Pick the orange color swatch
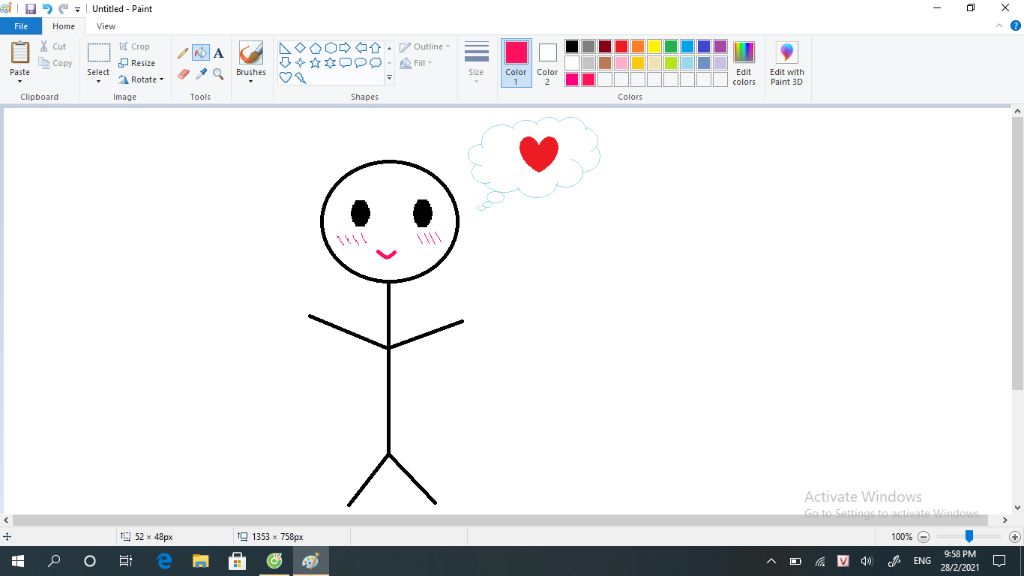Image resolution: width=1024 pixels, height=576 pixels. (638, 46)
